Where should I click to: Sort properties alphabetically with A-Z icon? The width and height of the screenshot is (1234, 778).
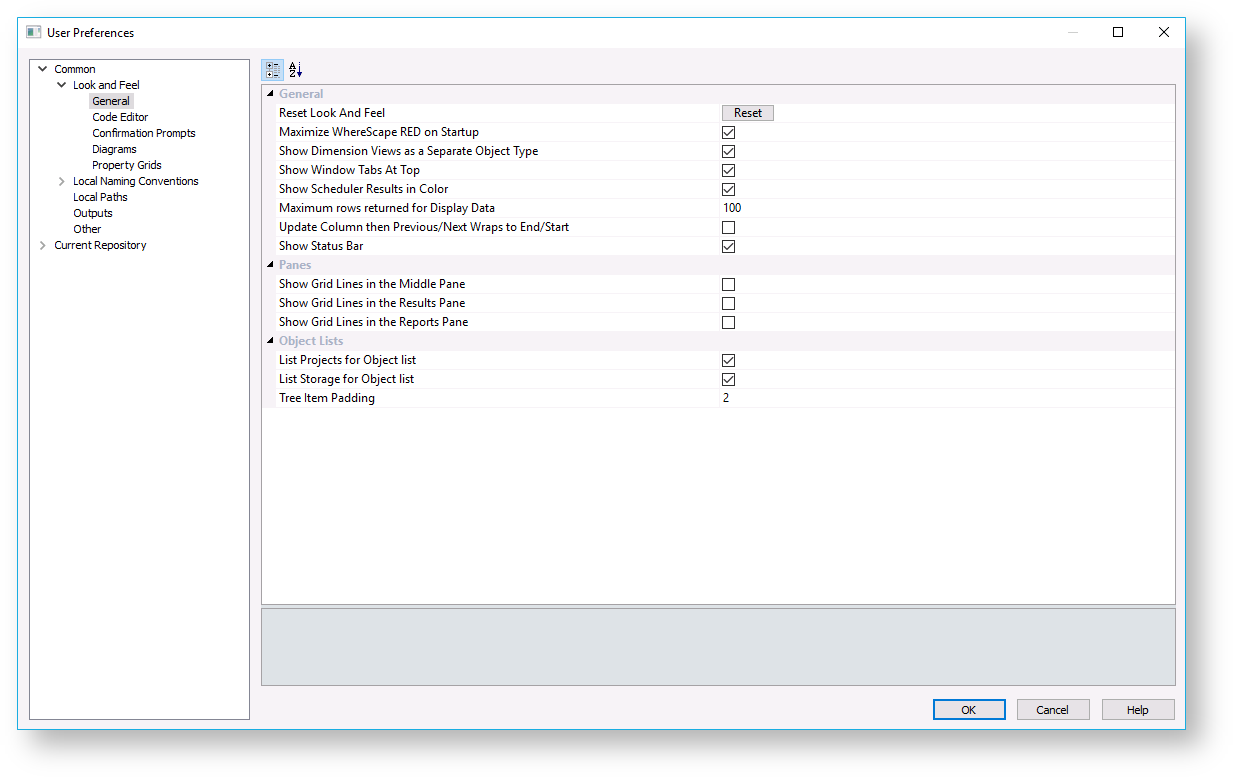(295, 70)
